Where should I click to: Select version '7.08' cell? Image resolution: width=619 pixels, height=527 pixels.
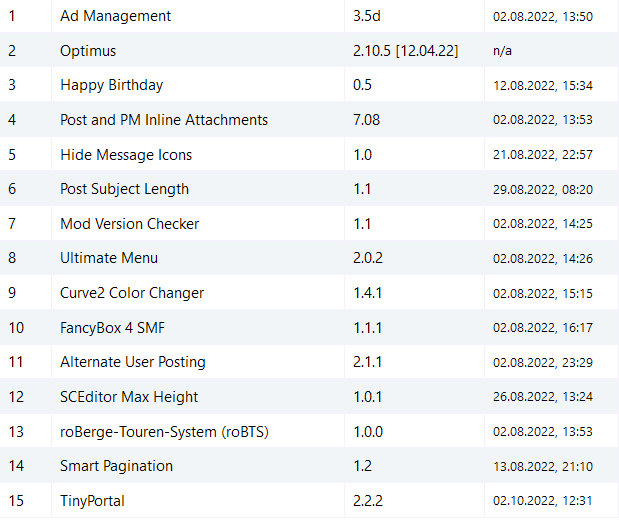click(366, 120)
